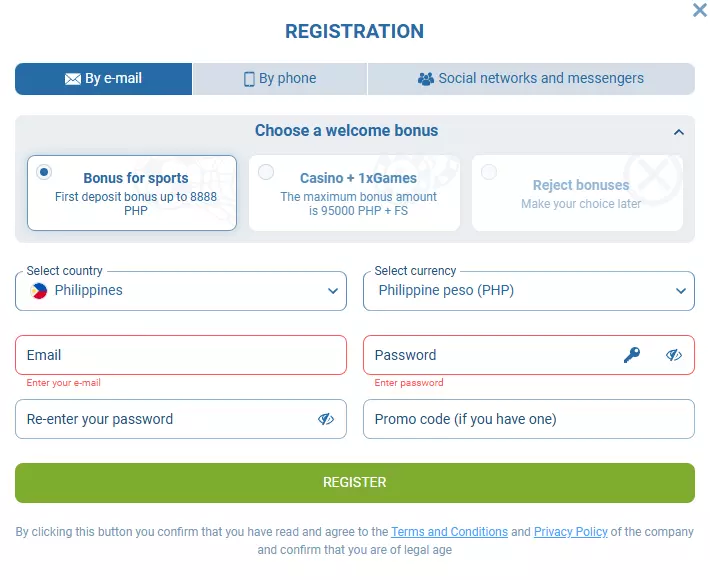This screenshot has width=710, height=580.
Task: Click the key icon to generate password
Action: click(x=632, y=355)
